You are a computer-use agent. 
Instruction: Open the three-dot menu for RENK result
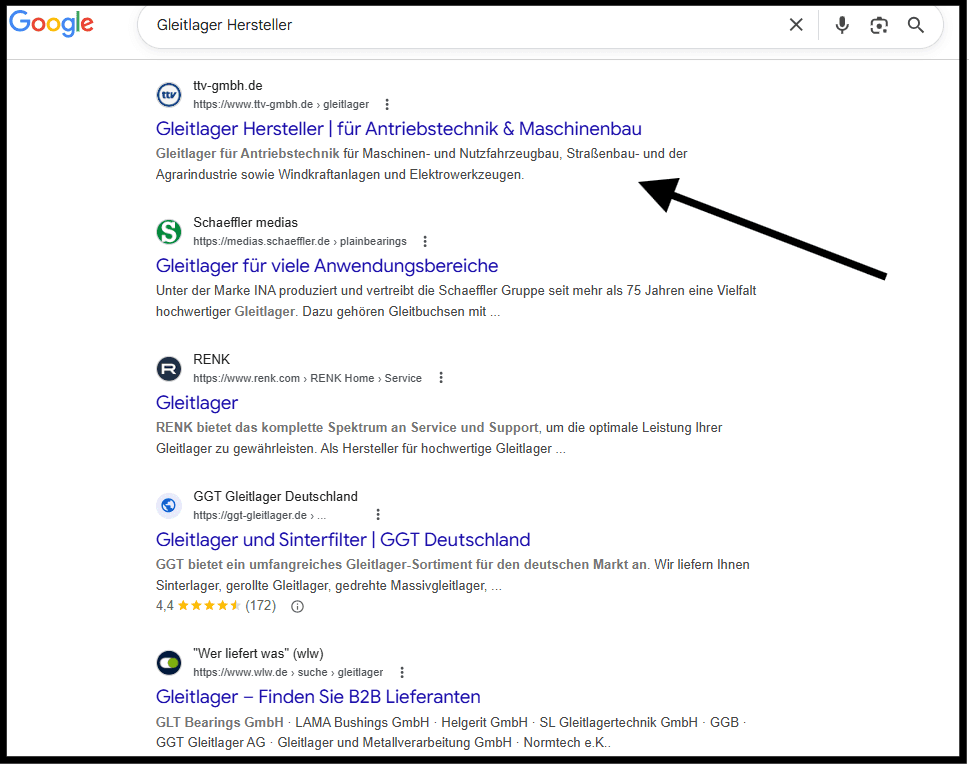tap(441, 378)
